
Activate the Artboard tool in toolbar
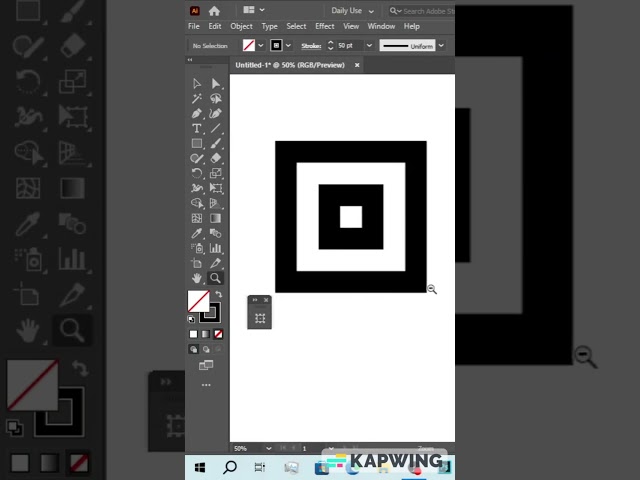pos(197,263)
